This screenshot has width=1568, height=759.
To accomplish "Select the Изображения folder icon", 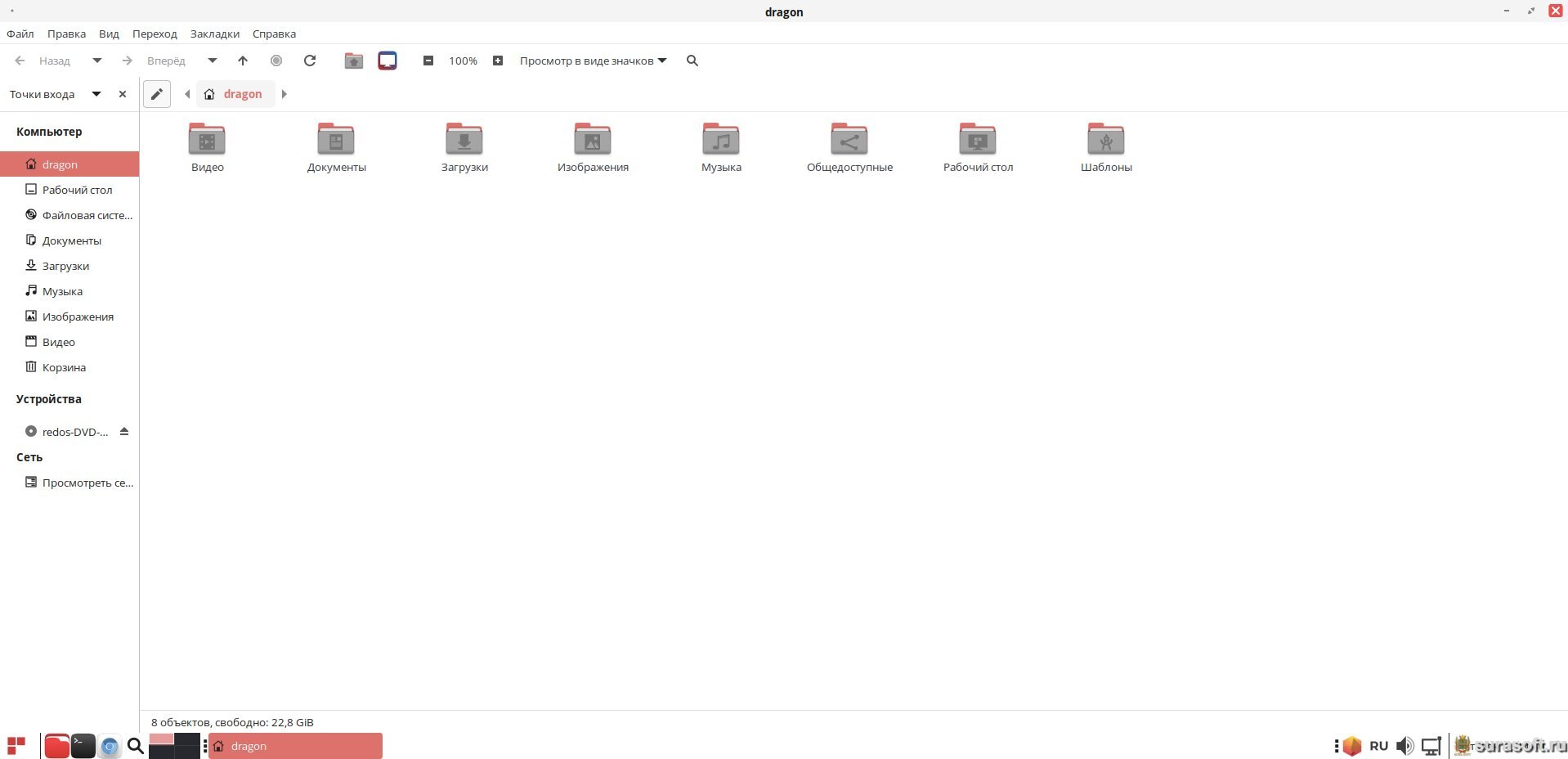I will click(x=593, y=138).
